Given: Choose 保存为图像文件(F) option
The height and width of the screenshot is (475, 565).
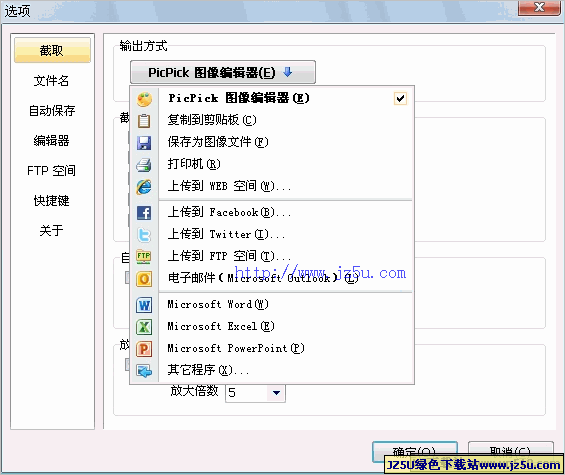Looking at the screenshot, I should (x=272, y=142).
